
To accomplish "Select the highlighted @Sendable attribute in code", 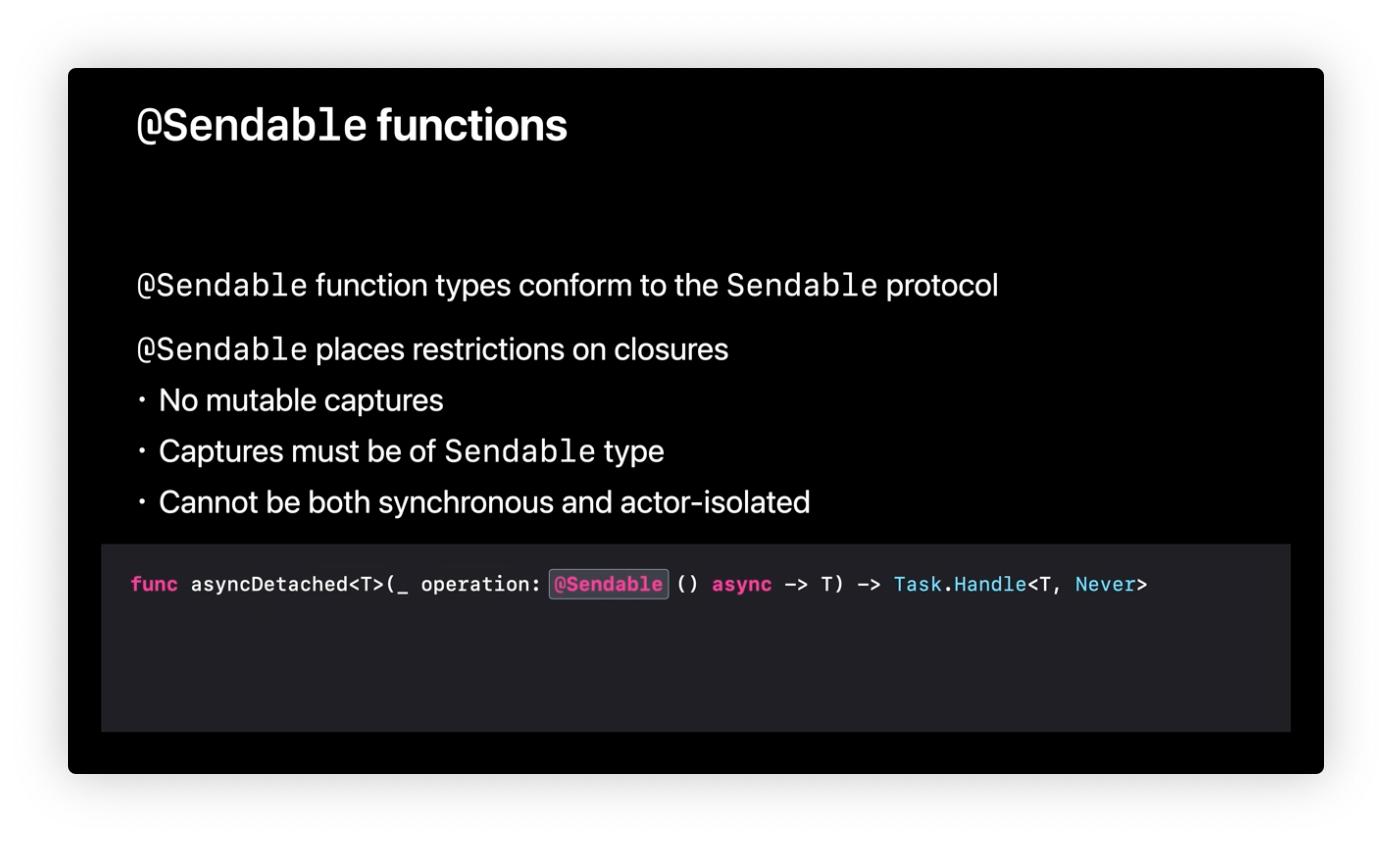I will coord(608,584).
